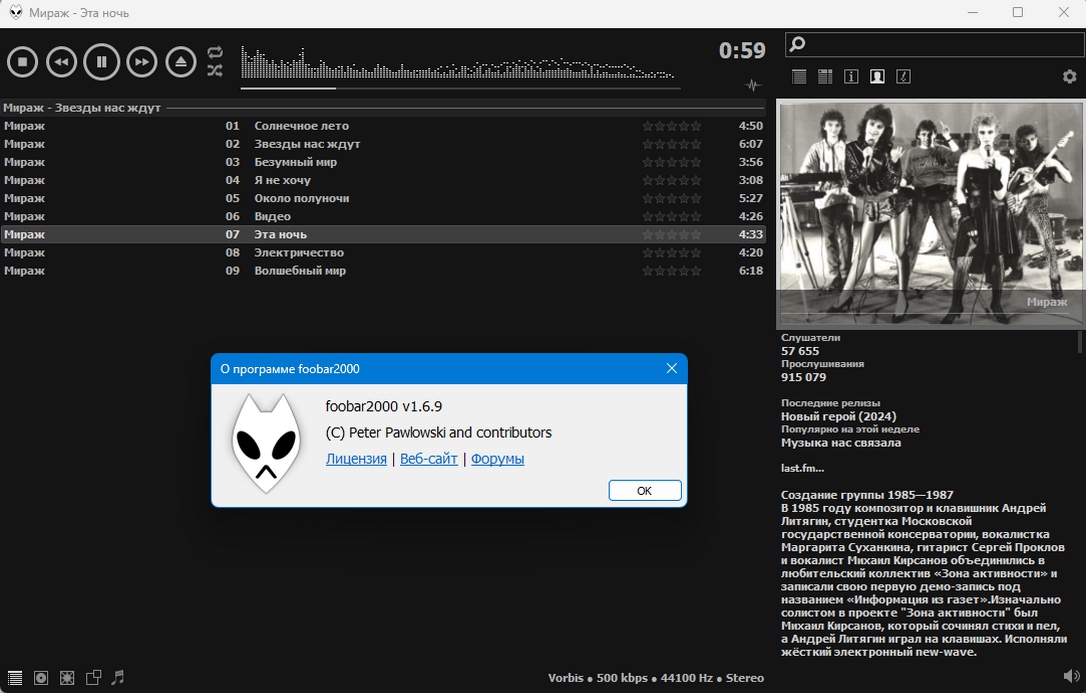Click the 915 079 plays count
The height and width of the screenshot is (693, 1086).
click(803, 377)
